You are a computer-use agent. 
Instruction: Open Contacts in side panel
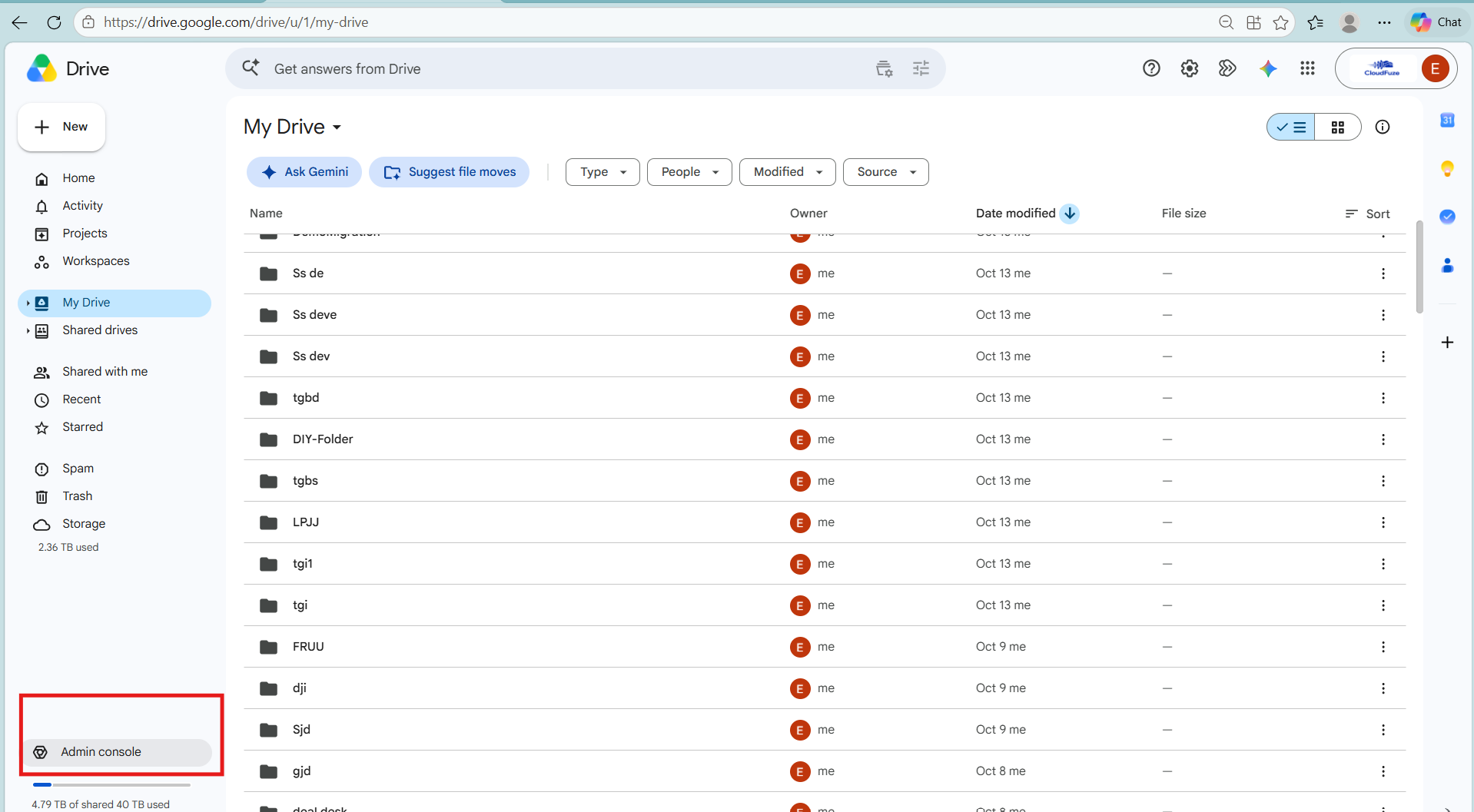point(1447,265)
